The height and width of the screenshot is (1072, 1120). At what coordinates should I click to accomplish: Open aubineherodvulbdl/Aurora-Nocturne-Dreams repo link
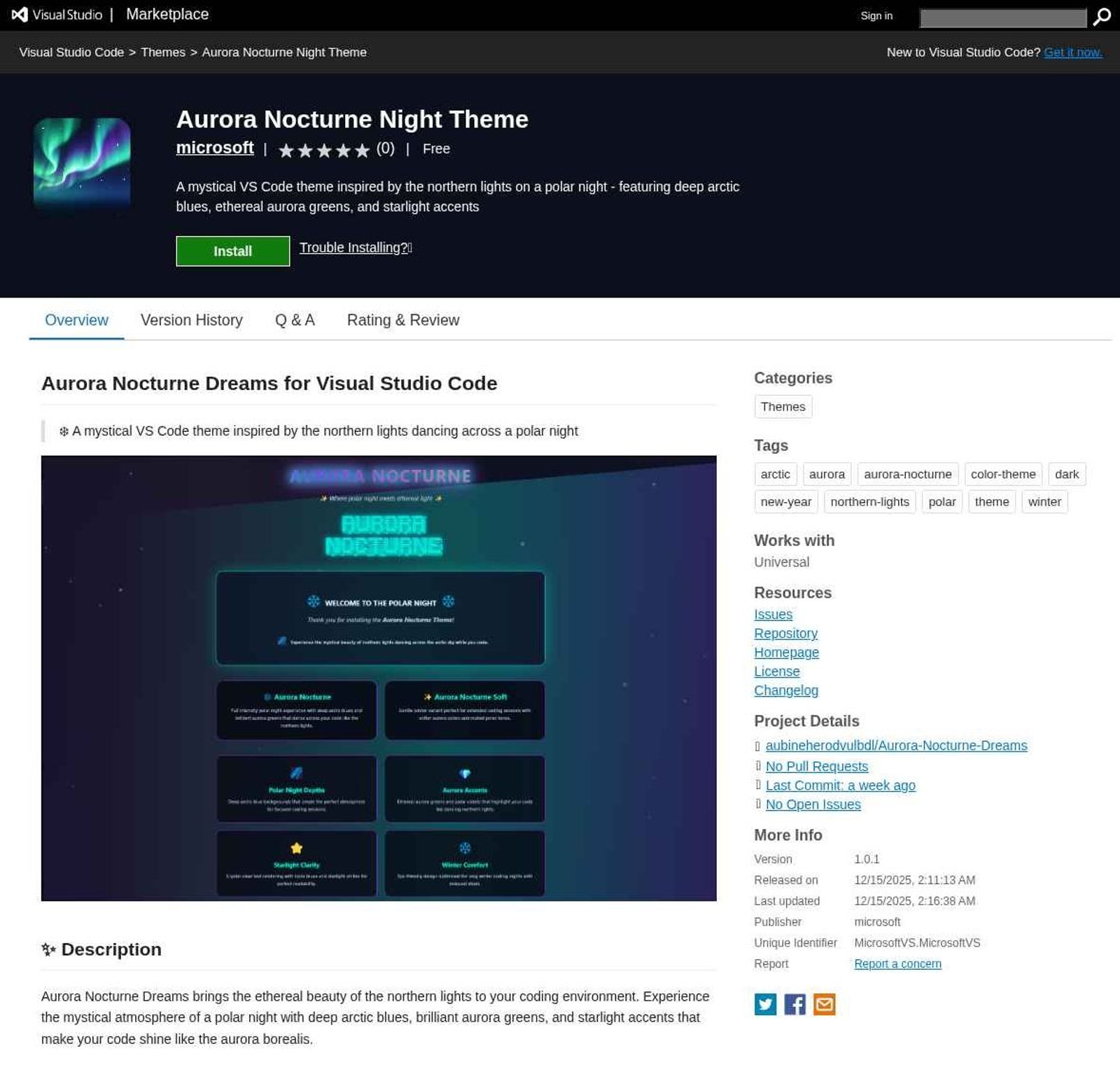coord(896,746)
